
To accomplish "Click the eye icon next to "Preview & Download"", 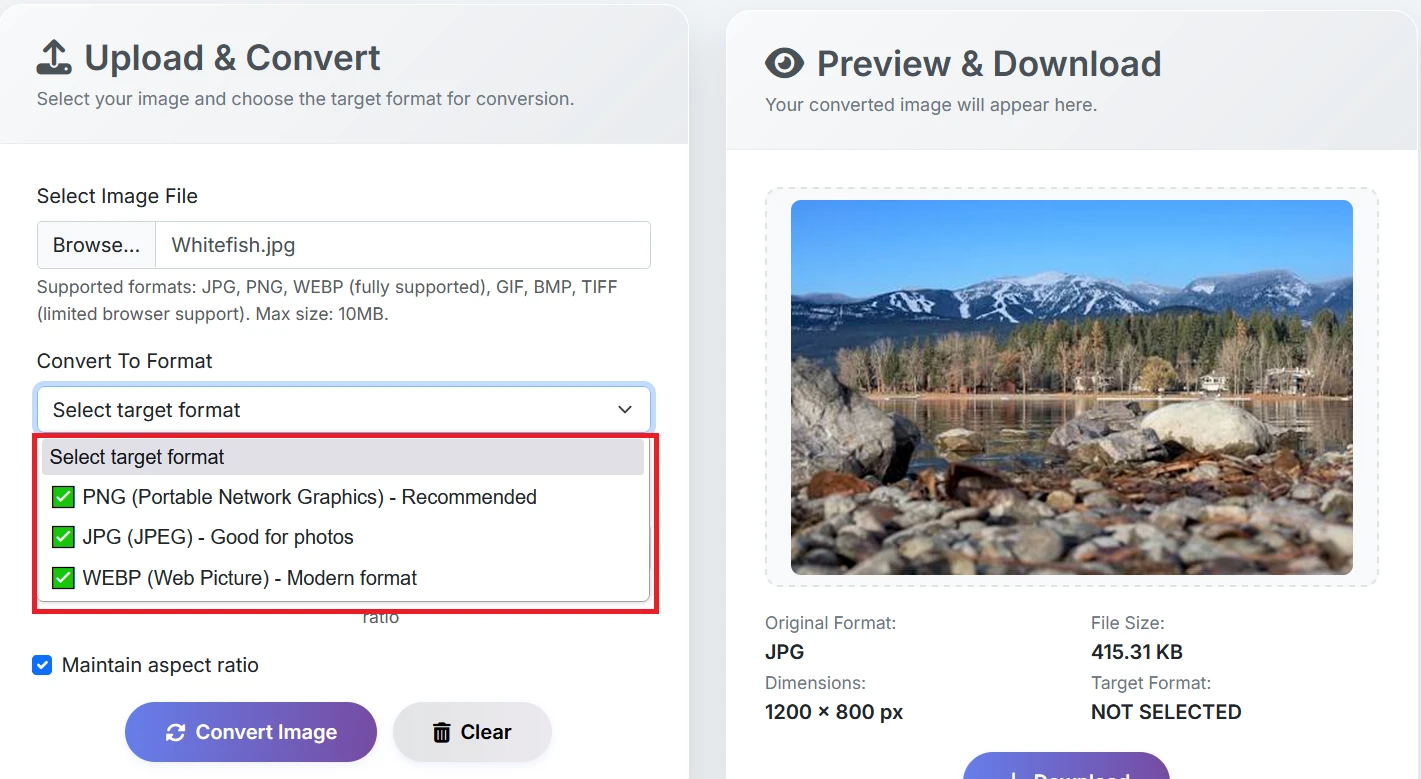I will [783, 63].
